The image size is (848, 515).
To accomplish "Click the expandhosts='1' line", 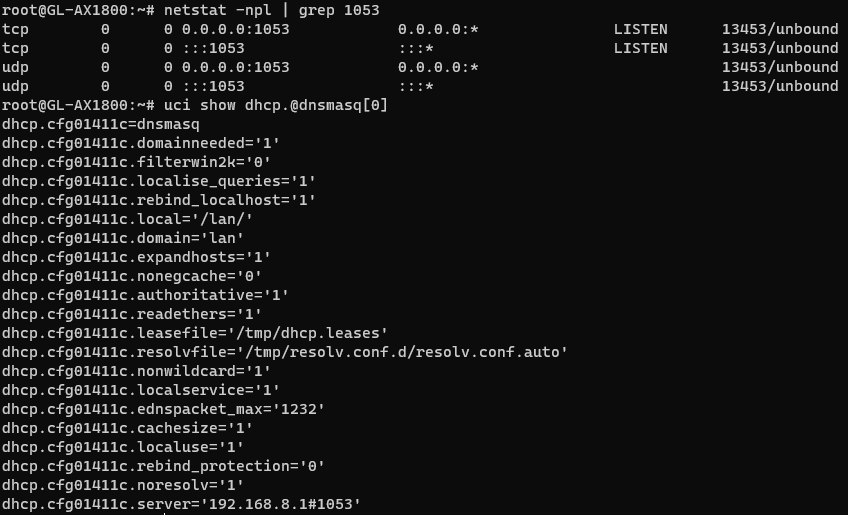I will tap(136, 257).
